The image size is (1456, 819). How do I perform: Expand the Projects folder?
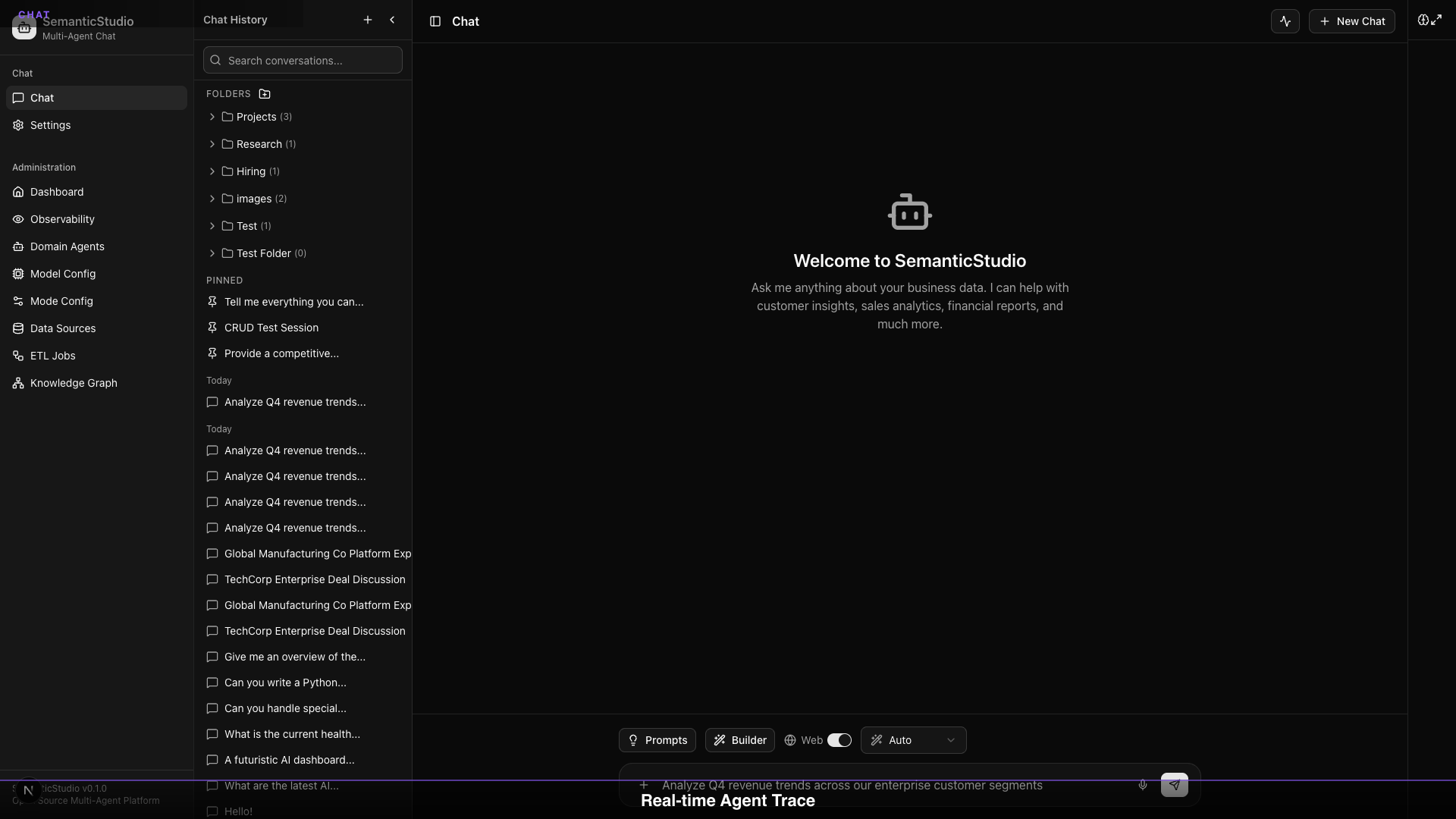[x=212, y=117]
